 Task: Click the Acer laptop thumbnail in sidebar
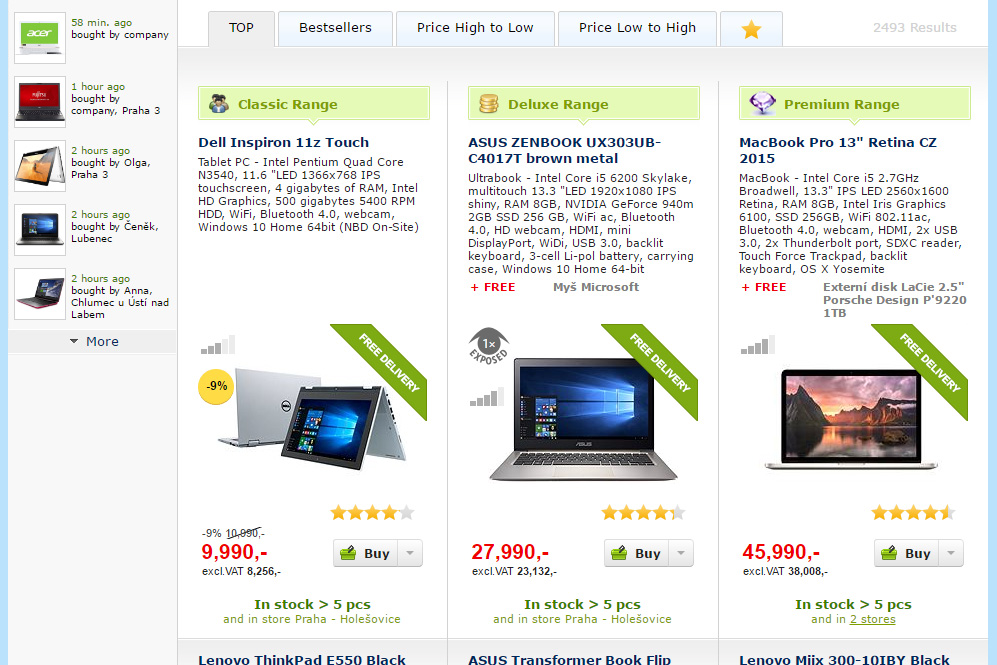pos(39,38)
